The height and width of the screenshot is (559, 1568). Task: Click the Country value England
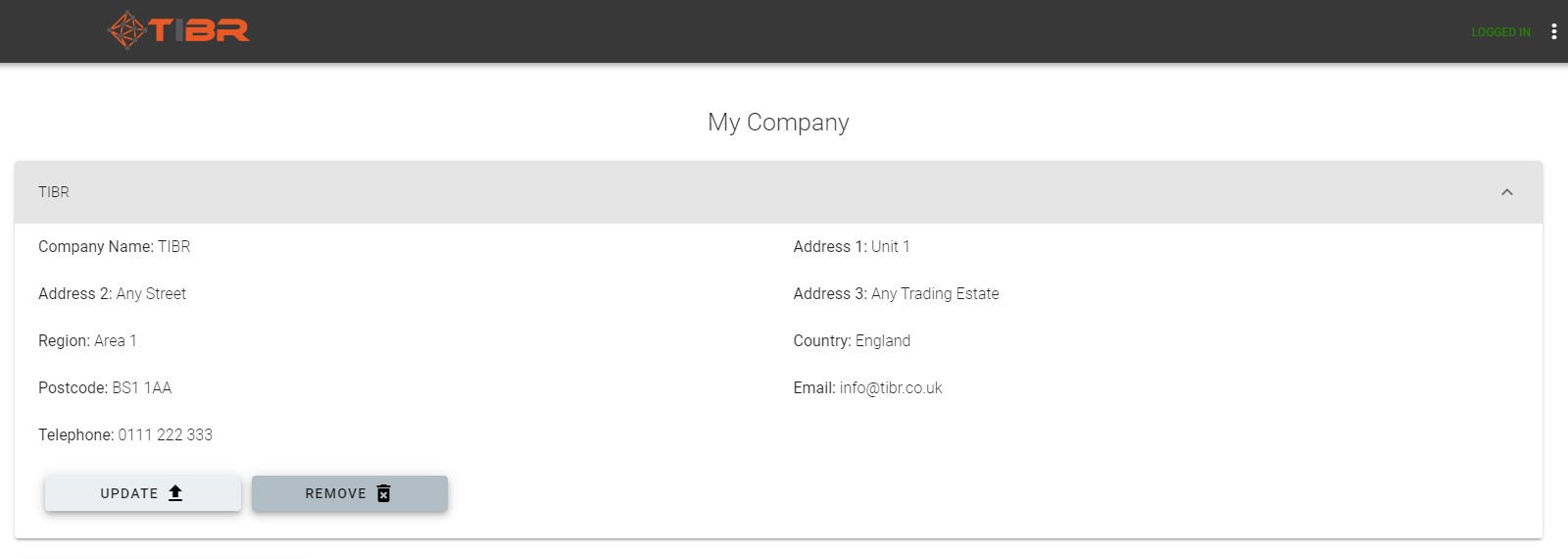tap(882, 341)
